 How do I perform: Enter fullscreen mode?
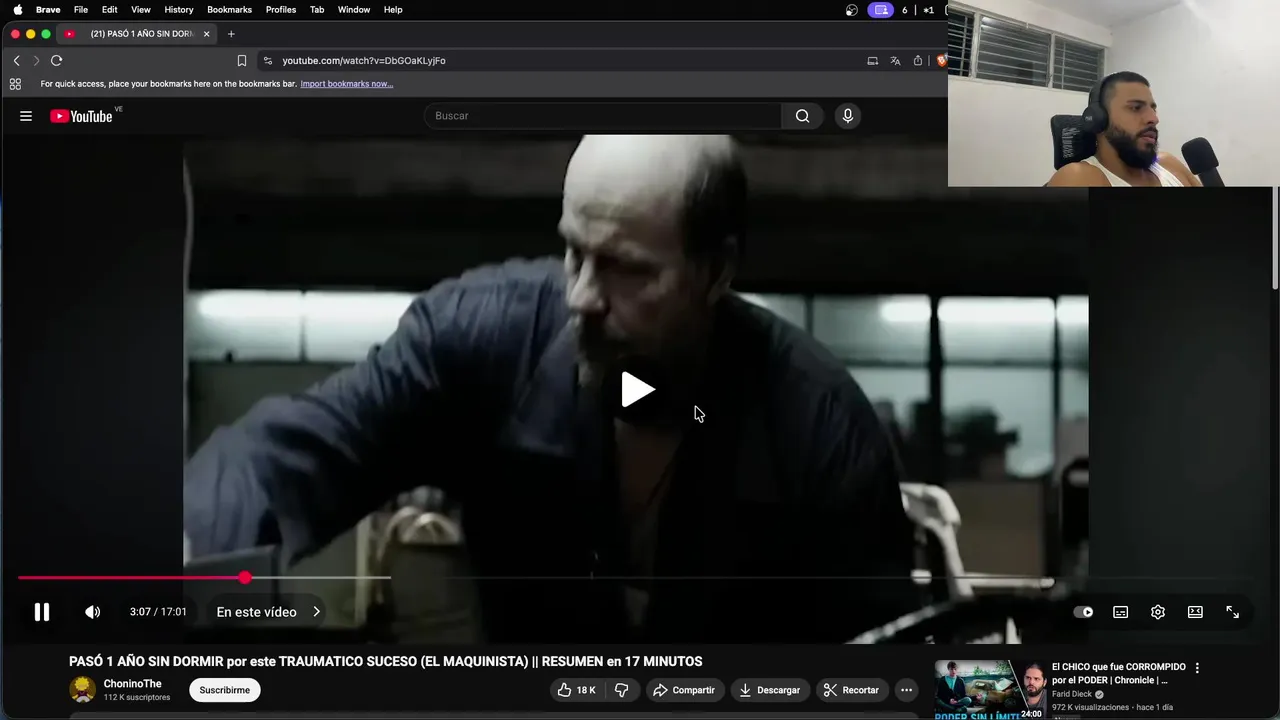pyautogui.click(x=1232, y=612)
